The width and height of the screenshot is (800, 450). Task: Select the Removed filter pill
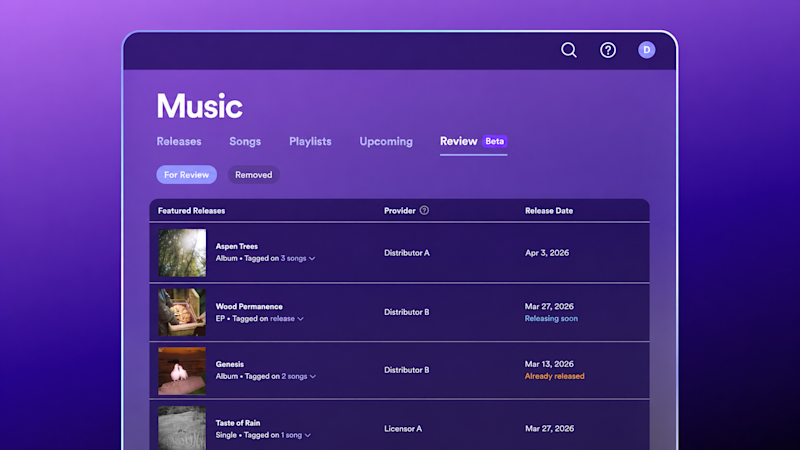tap(254, 174)
